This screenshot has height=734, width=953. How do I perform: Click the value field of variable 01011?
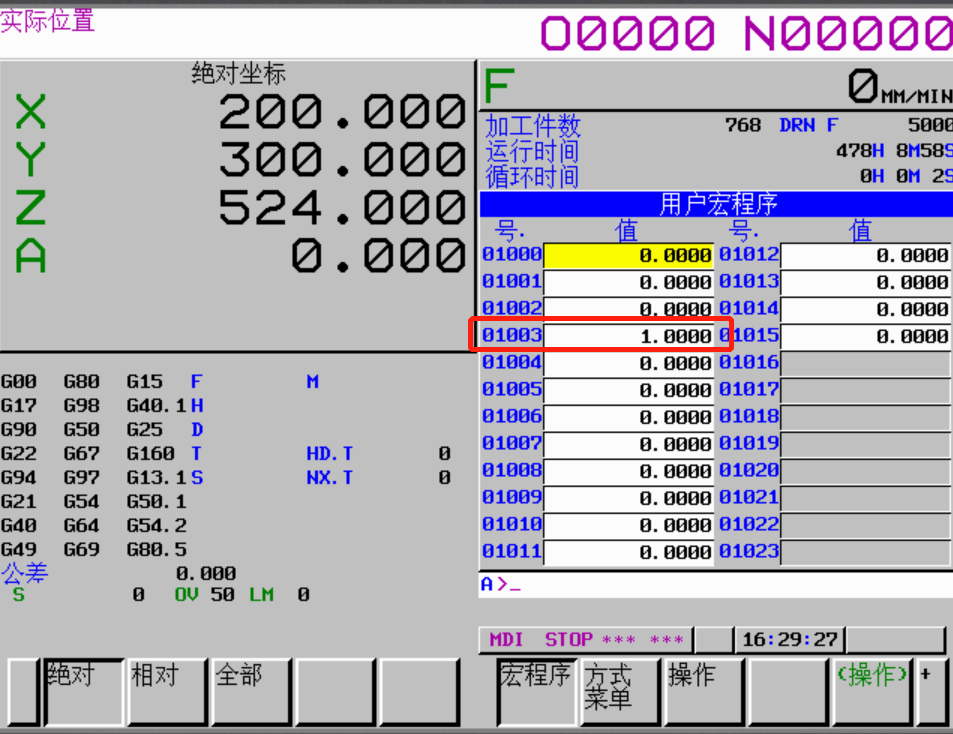pos(628,551)
